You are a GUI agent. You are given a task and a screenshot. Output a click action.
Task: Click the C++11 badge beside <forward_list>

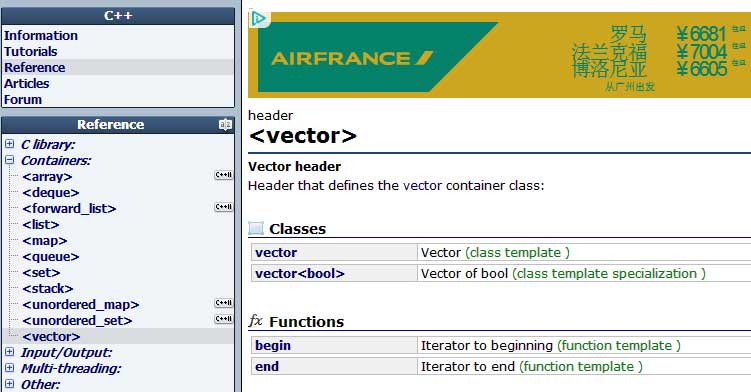coord(223,207)
